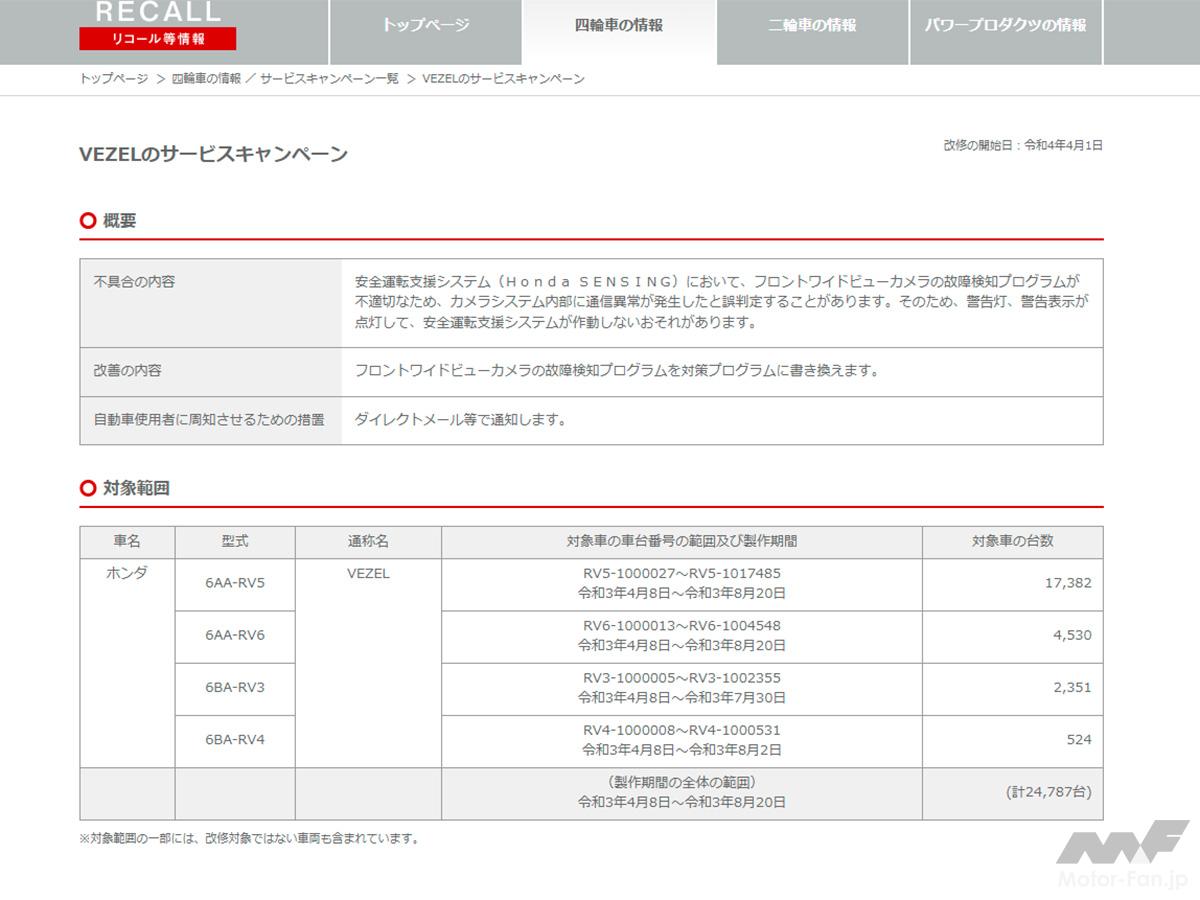
Task: Click the red circle beside 概要 heading
Action: click(88, 221)
